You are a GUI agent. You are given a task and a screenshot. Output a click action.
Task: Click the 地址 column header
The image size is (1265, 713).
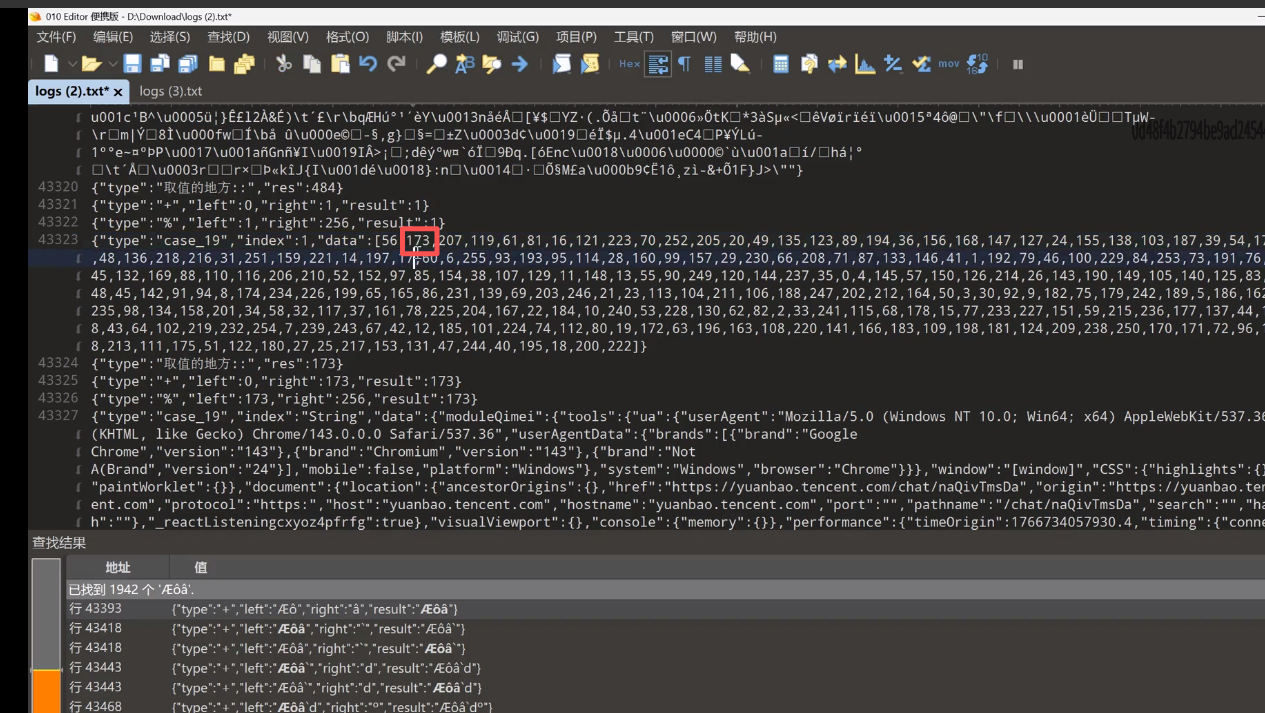pyautogui.click(x=117, y=567)
